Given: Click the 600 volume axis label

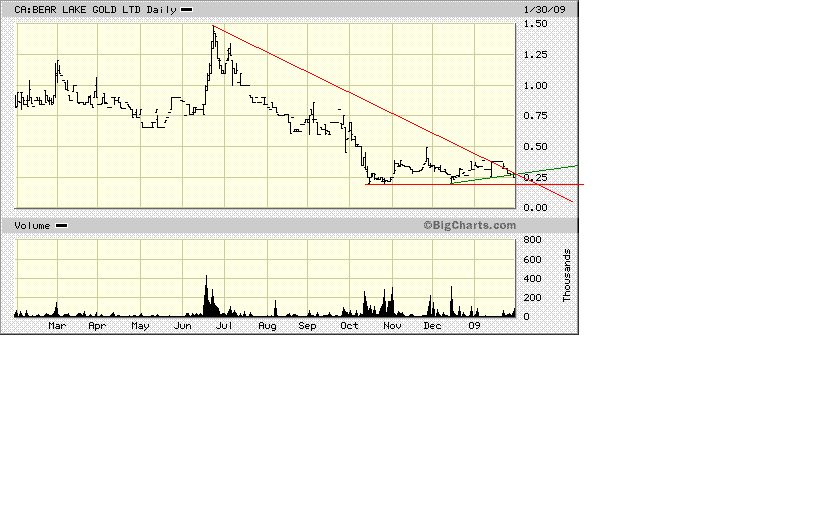Looking at the screenshot, I should coord(532,260).
